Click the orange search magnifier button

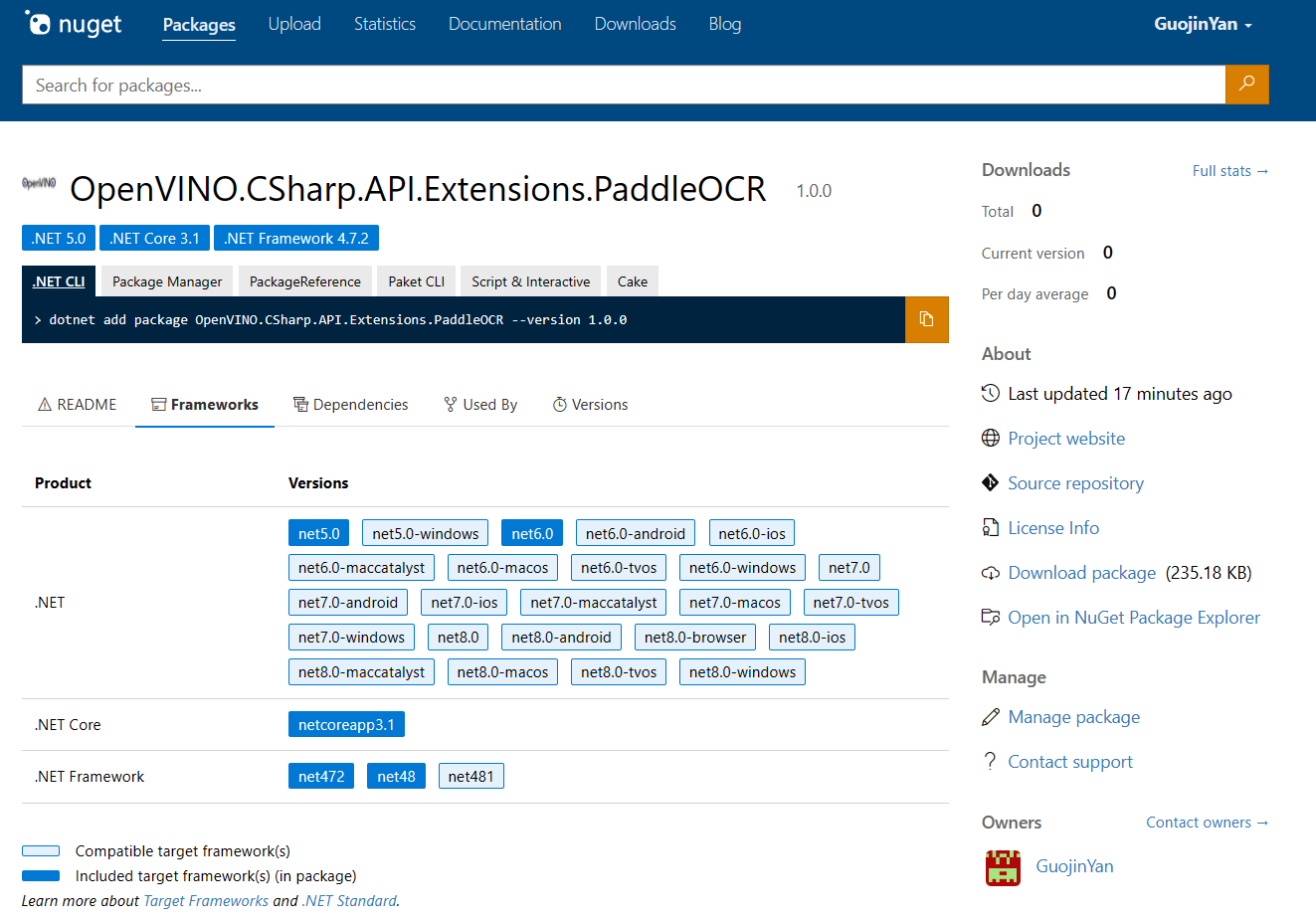click(1246, 85)
